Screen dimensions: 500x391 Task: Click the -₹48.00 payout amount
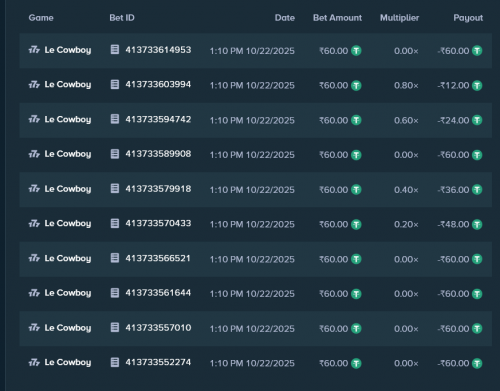(453, 224)
